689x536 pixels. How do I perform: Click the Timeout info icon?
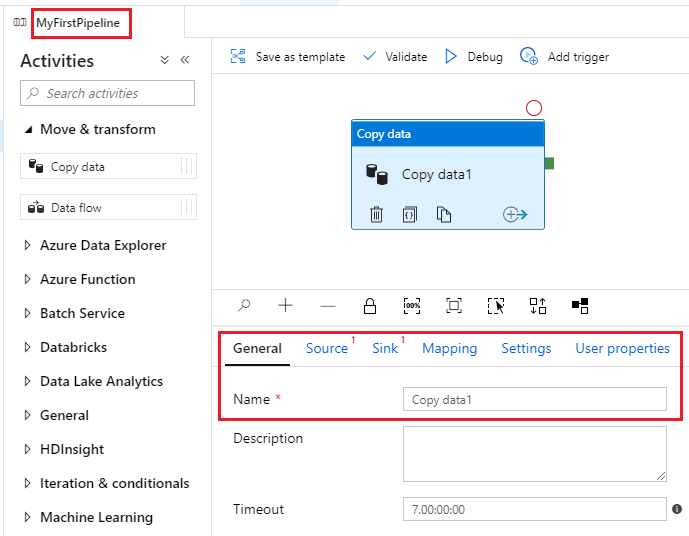pyautogui.click(x=677, y=509)
